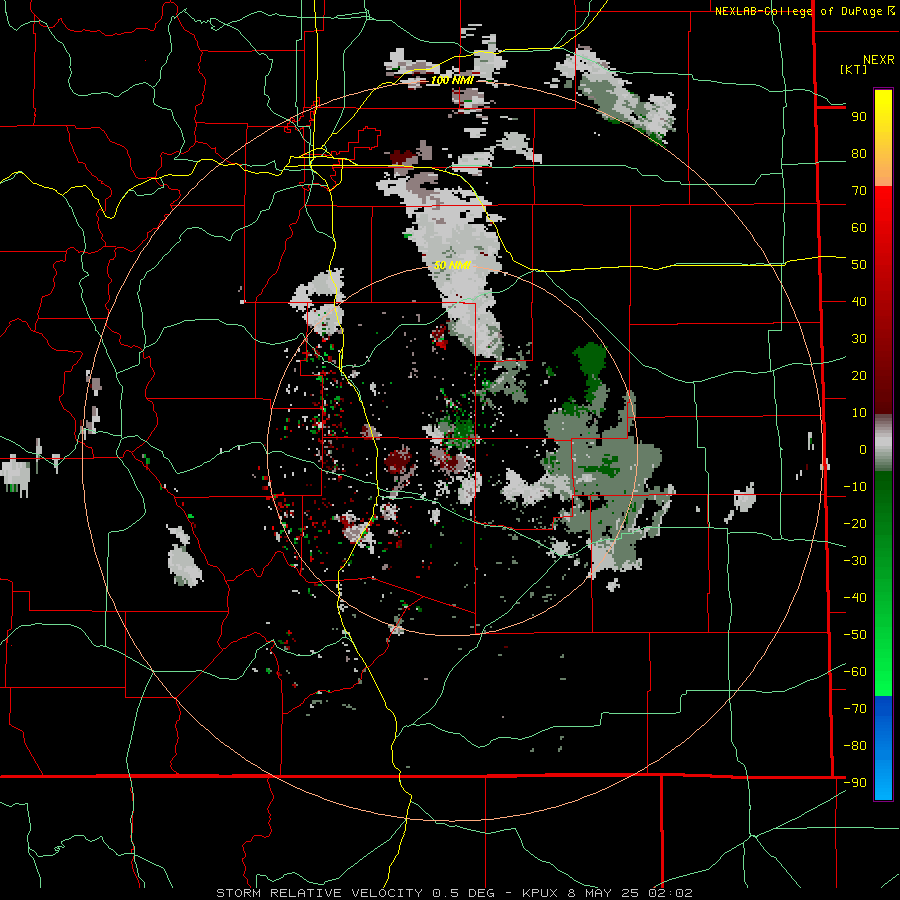The width and height of the screenshot is (900, 900).
Task: Click "0.5 DEG" in the bottom caption
Action: coord(466,893)
